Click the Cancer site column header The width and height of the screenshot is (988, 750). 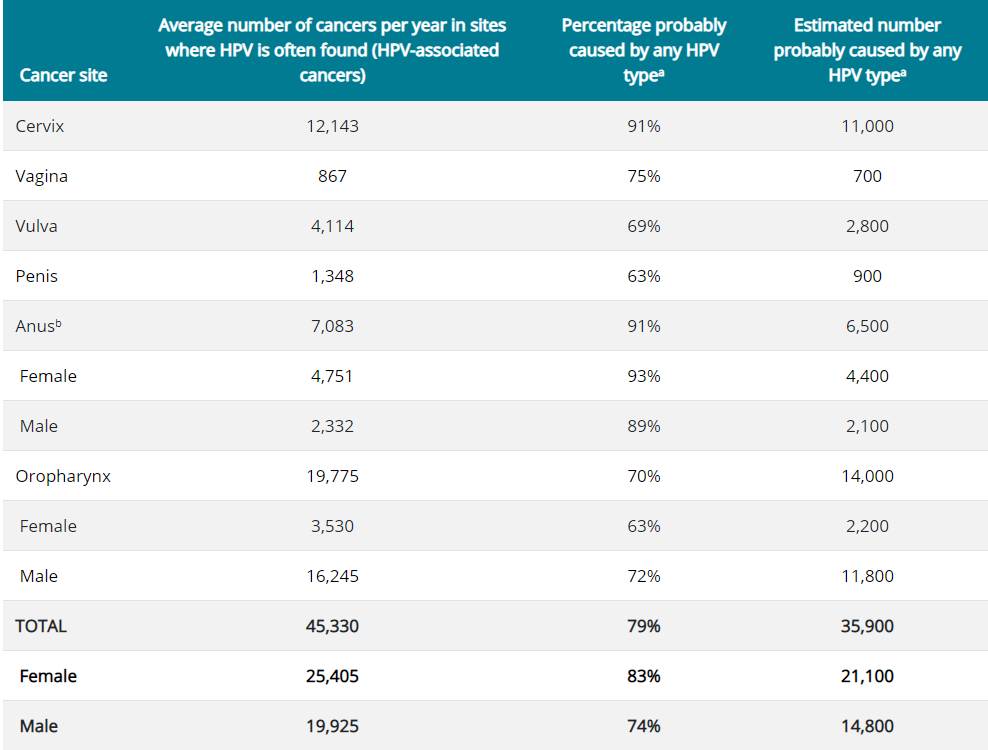coord(63,75)
